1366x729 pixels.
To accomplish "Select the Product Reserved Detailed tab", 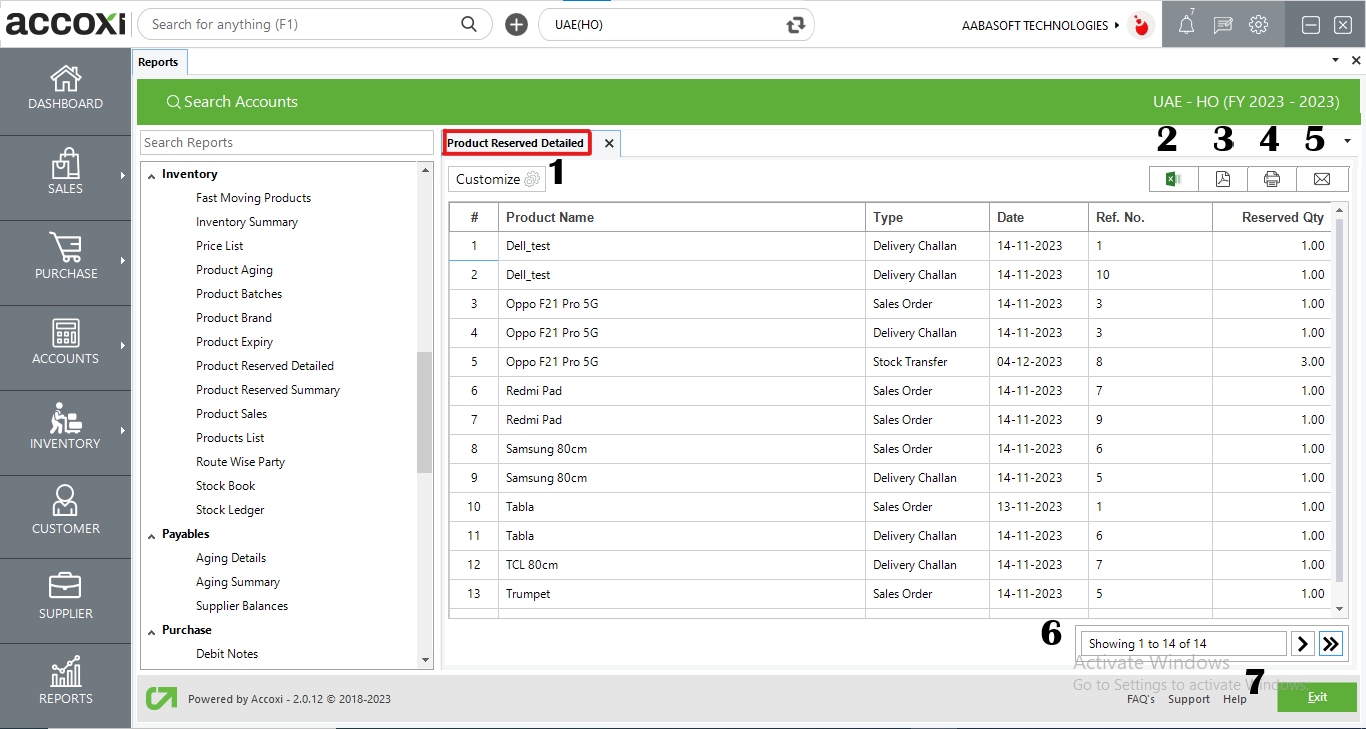I will pos(516,143).
